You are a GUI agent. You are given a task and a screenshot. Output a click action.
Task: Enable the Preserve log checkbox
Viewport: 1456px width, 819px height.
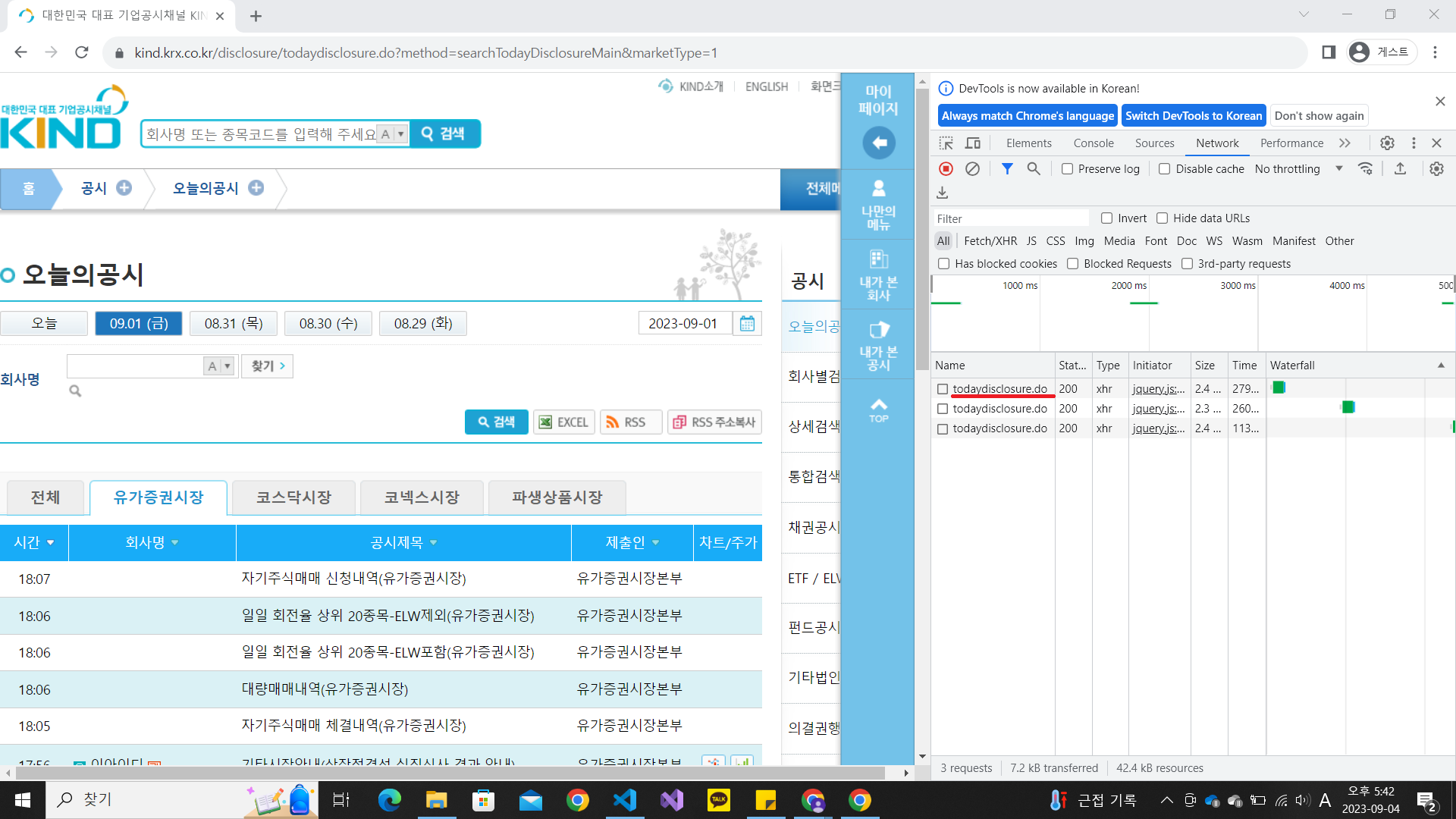(1067, 169)
